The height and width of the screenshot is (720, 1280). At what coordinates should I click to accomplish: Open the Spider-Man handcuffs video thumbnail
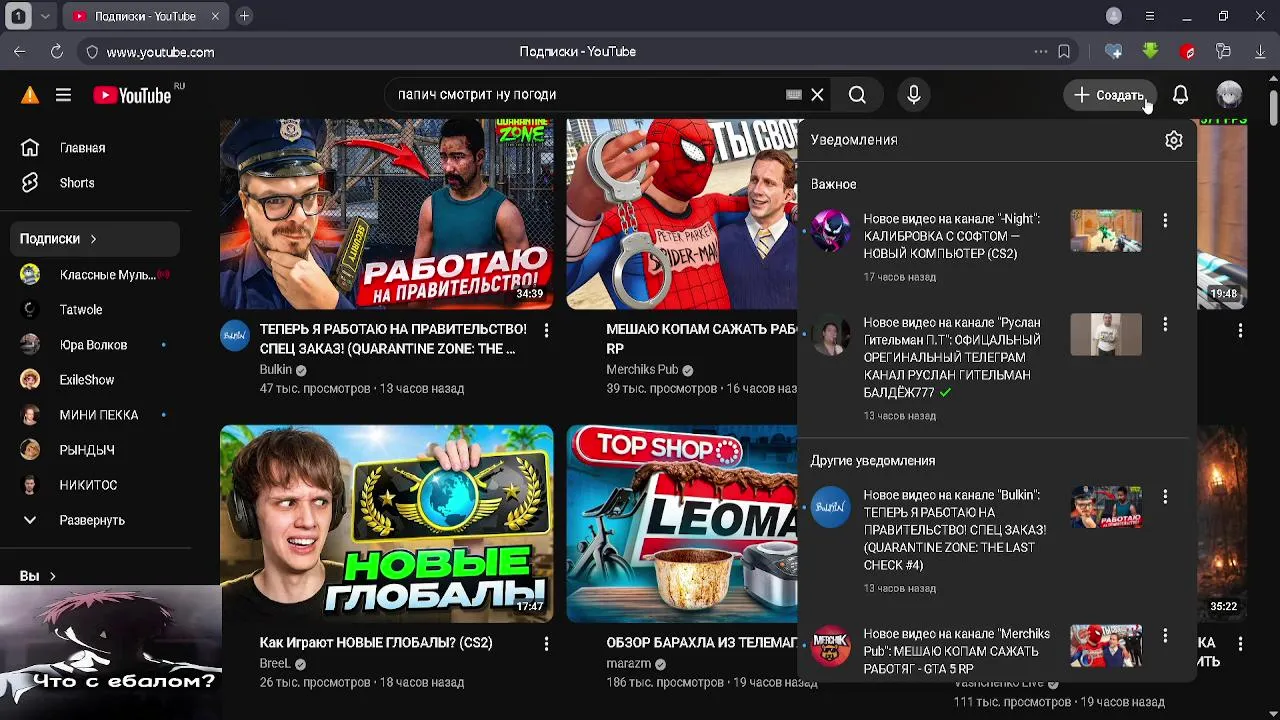click(x=682, y=214)
